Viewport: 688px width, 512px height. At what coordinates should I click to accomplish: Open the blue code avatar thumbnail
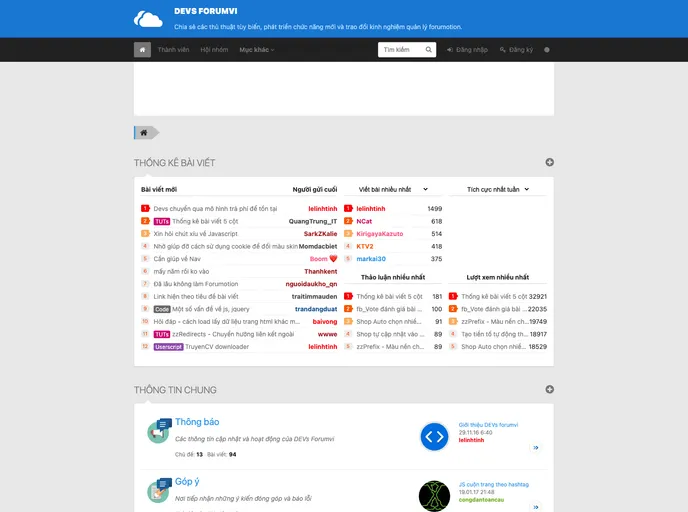point(433,436)
